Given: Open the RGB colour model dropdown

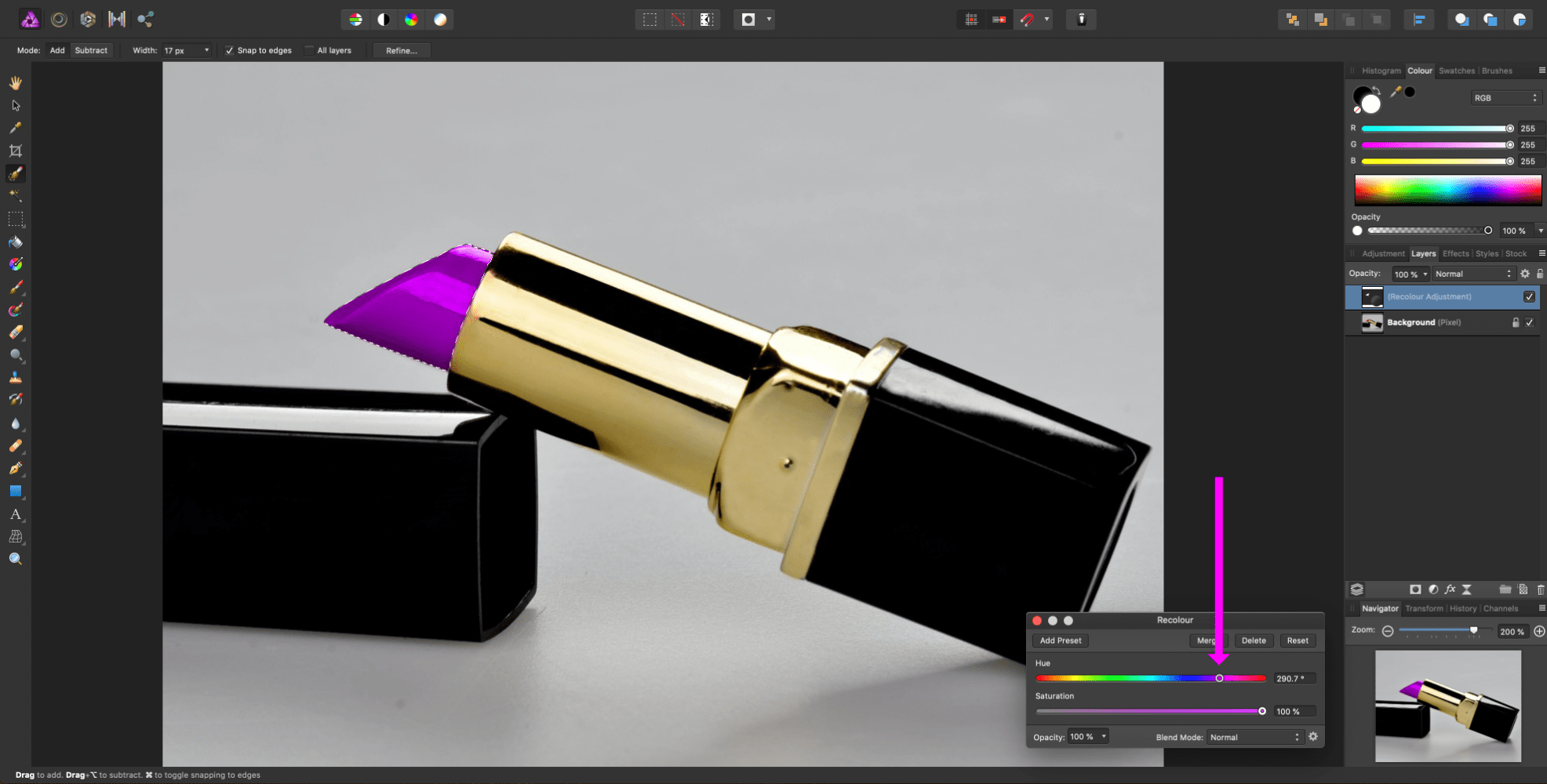Looking at the screenshot, I should 1505,98.
